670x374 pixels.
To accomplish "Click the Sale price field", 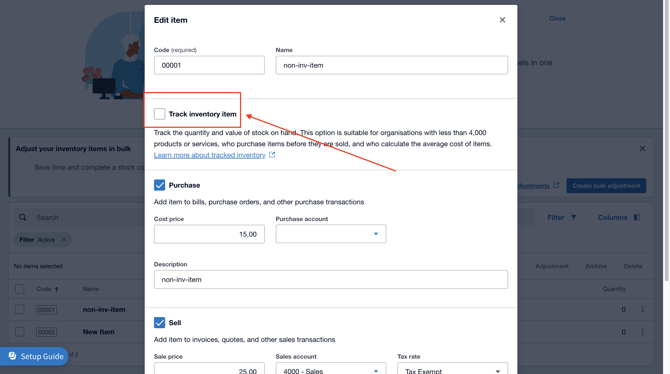I will (x=209, y=368).
